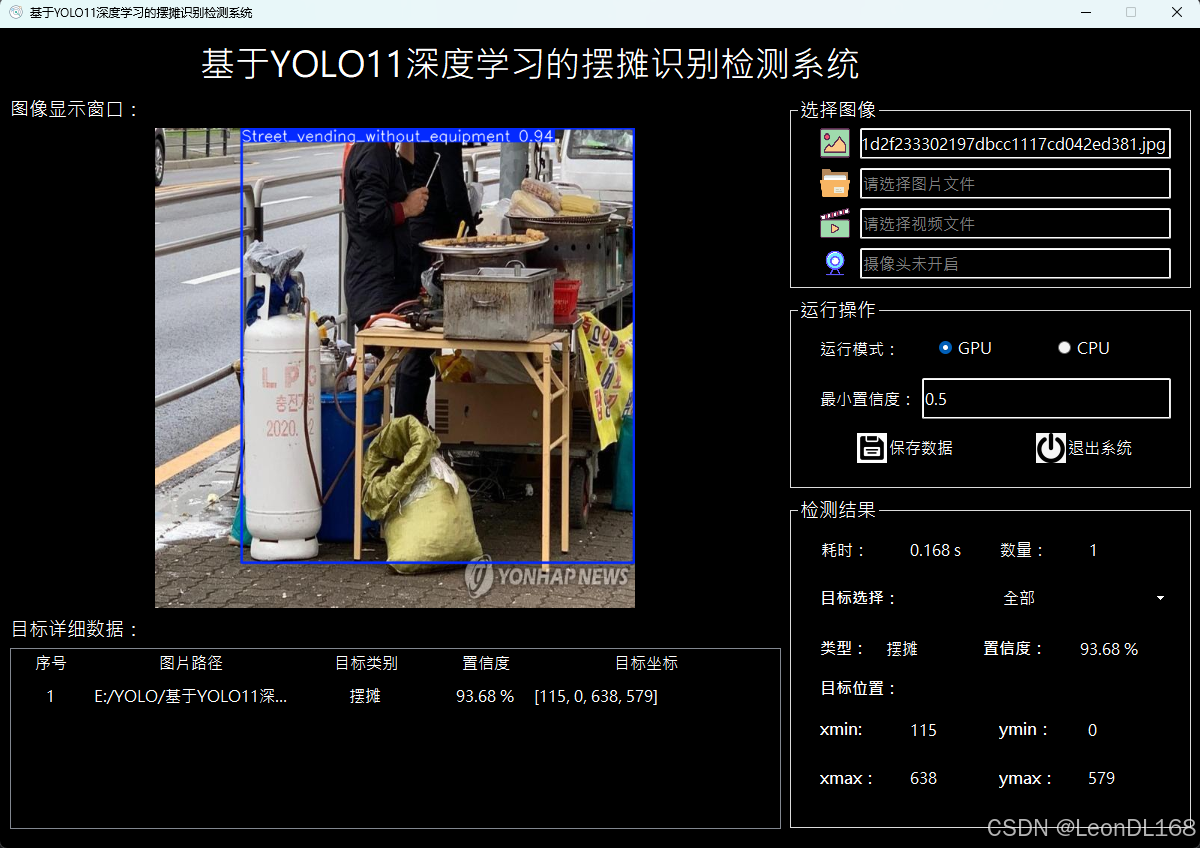
Task: Minimize the application window
Action: click(x=1086, y=12)
